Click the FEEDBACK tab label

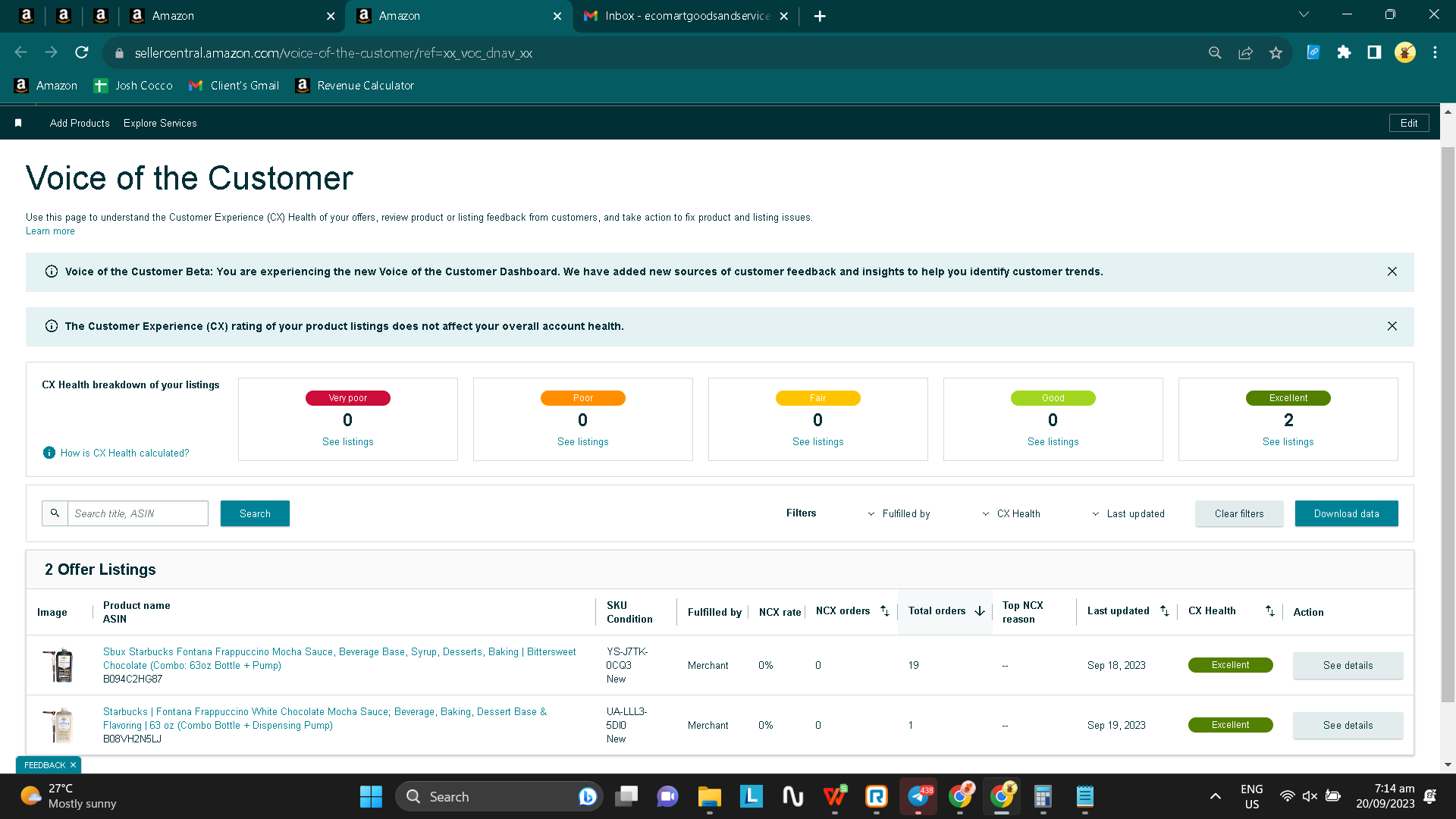pyautogui.click(x=45, y=765)
